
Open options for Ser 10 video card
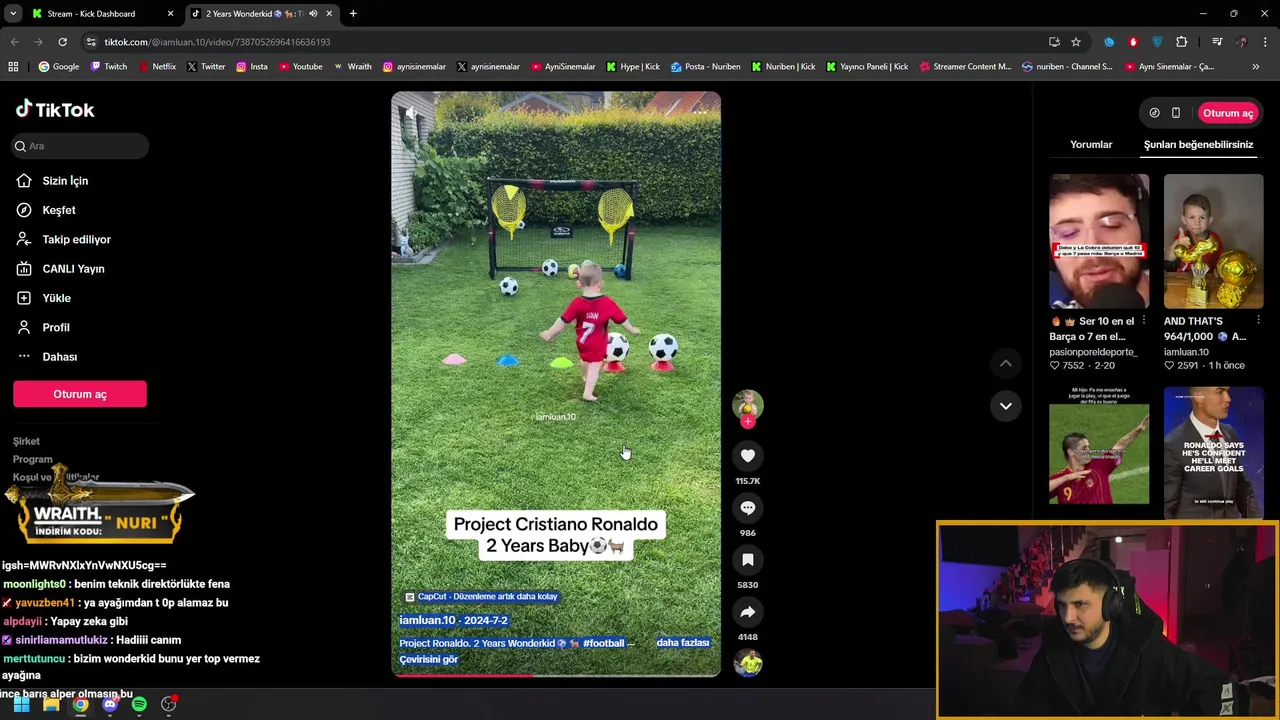(x=1143, y=321)
